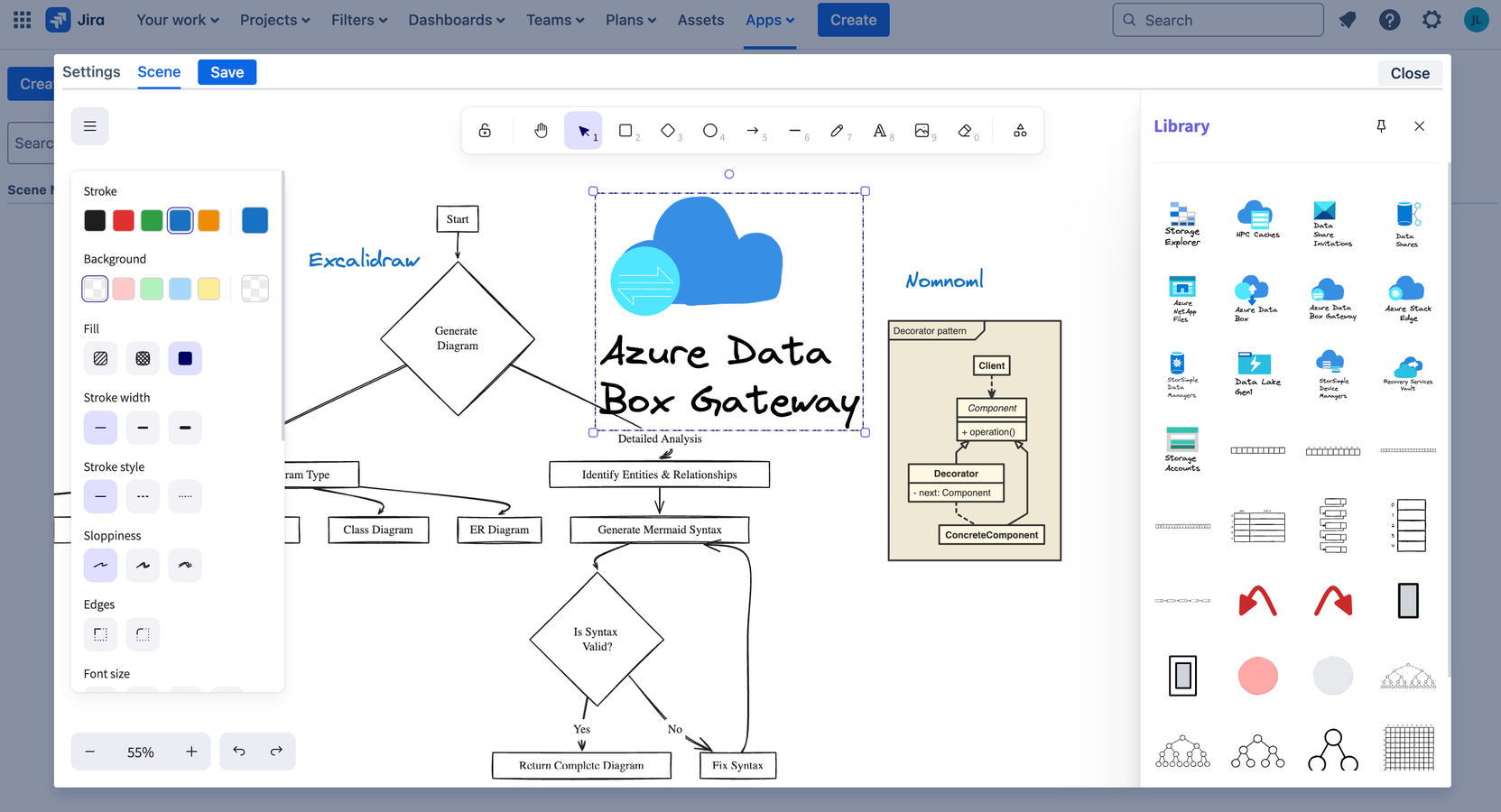Select the dashed stroke style
The height and width of the screenshot is (812, 1501).
[x=143, y=496]
